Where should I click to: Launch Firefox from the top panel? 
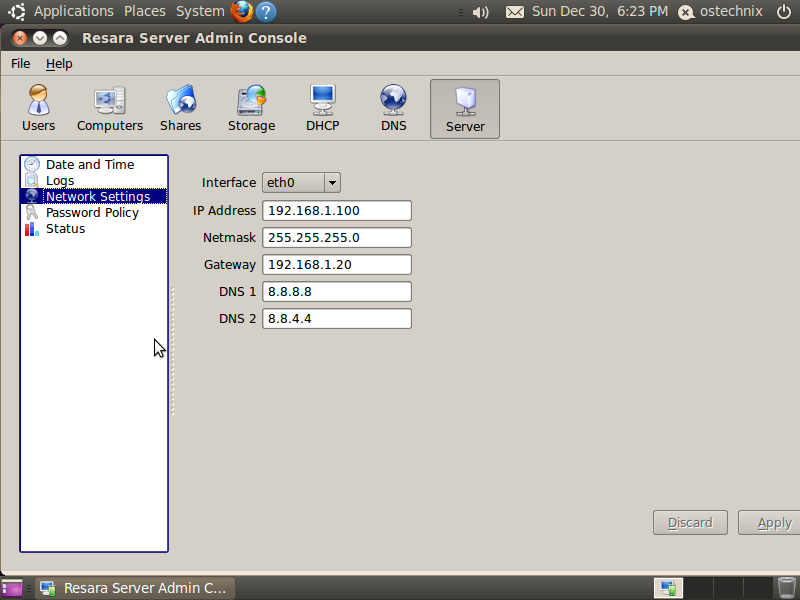[x=241, y=12]
